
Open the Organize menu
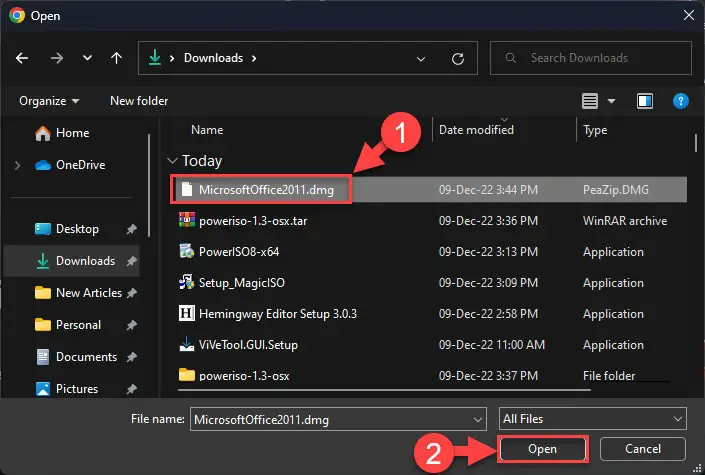(49, 101)
